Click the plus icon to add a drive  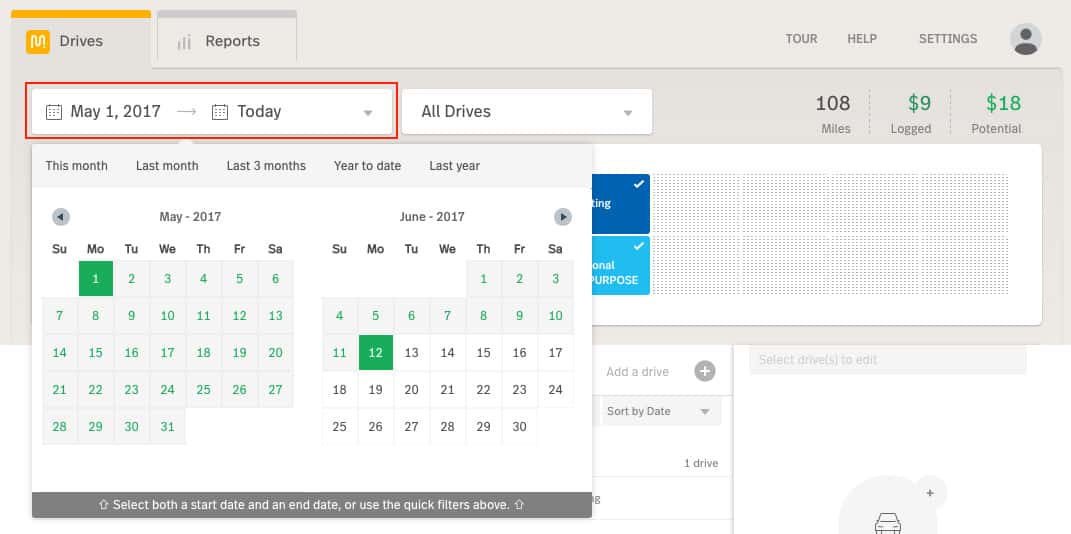click(x=705, y=371)
